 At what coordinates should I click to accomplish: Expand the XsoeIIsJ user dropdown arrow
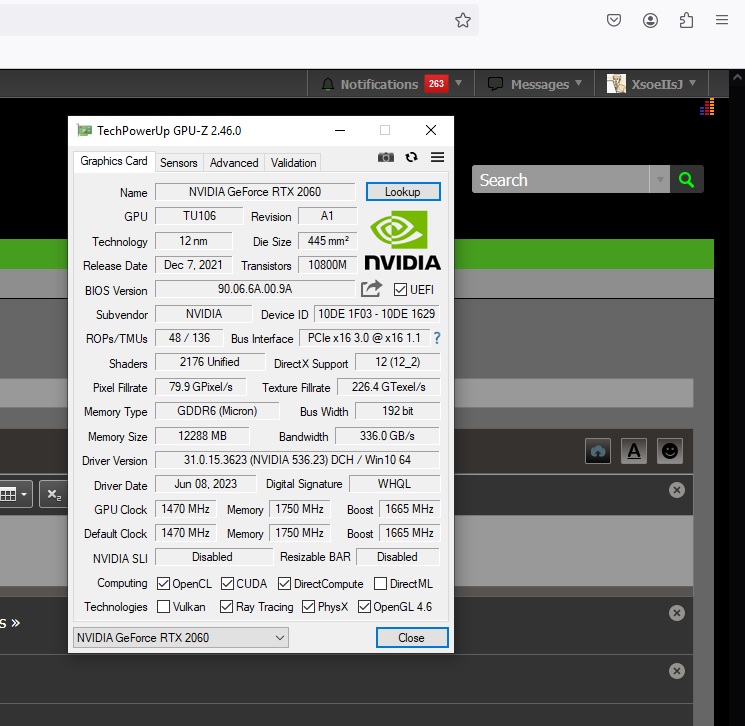pyautogui.click(x=692, y=83)
